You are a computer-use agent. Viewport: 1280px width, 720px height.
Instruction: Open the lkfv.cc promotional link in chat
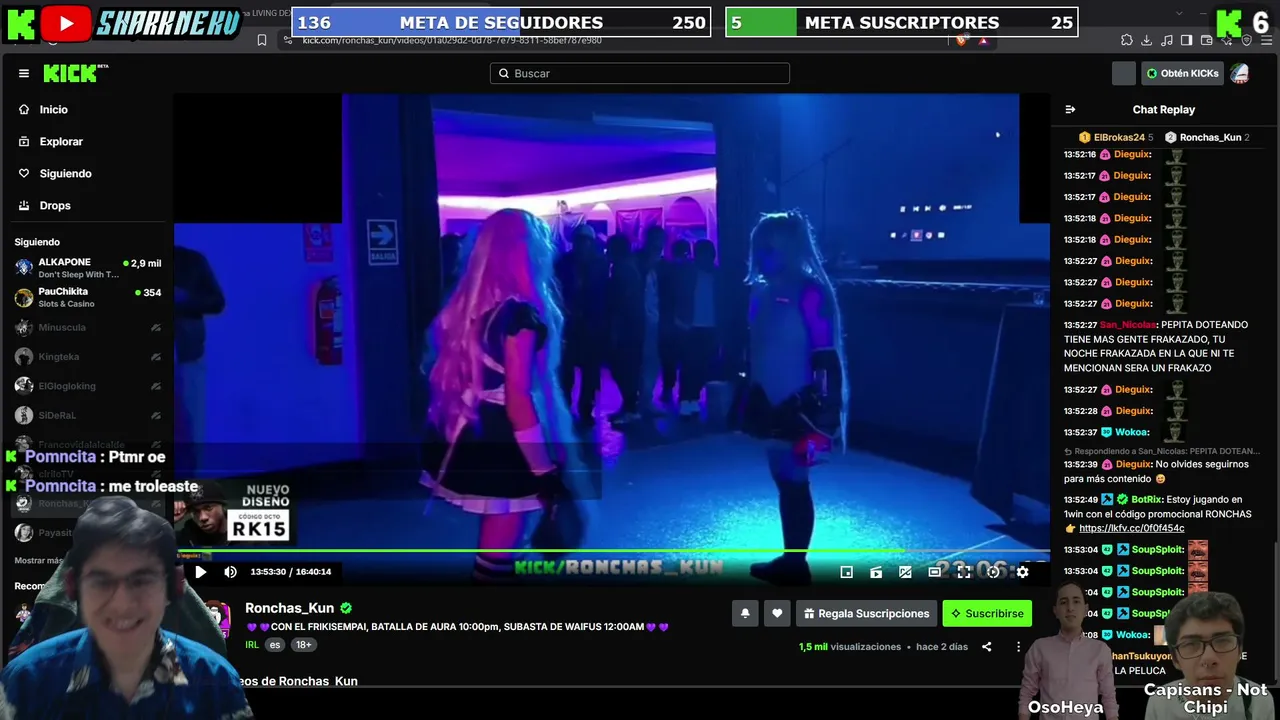(1132, 528)
